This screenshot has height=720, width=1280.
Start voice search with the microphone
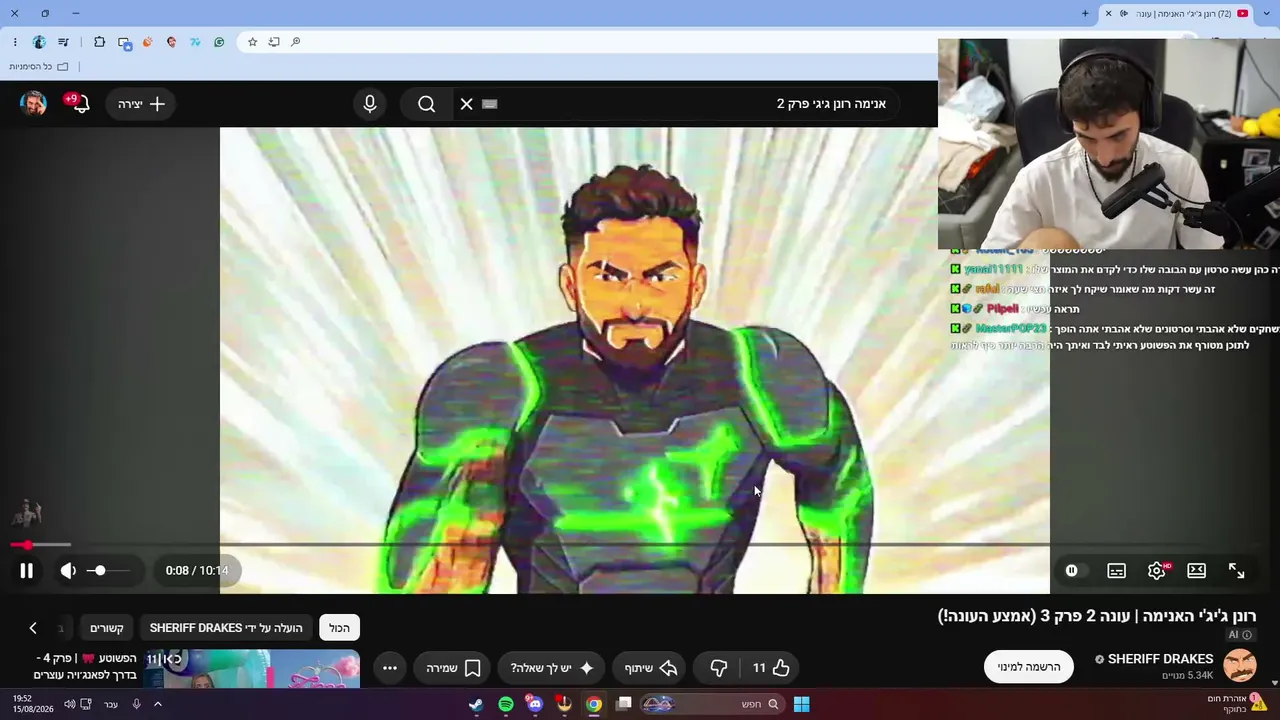point(370,104)
